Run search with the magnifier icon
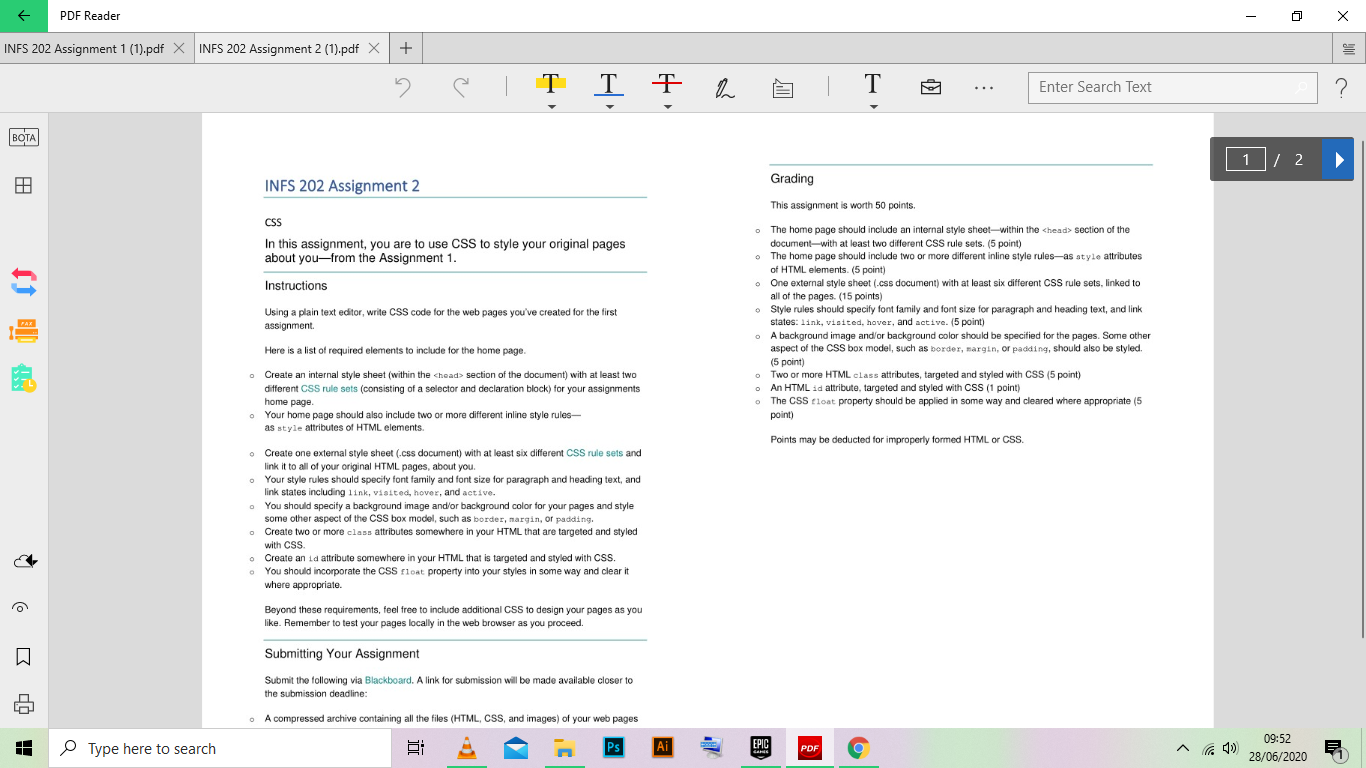The image size is (1366, 768). tap(1301, 88)
